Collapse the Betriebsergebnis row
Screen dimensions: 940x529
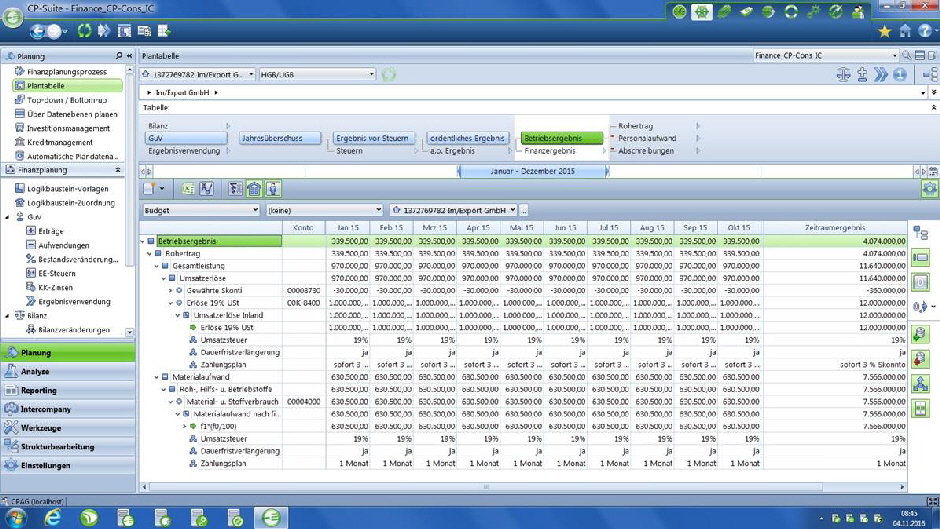[143, 242]
